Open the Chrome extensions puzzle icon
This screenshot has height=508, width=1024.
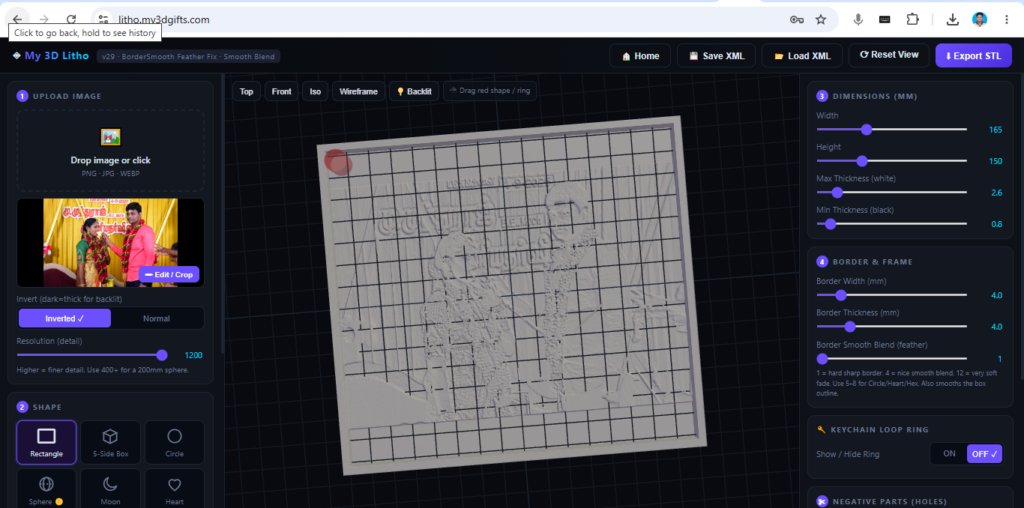click(x=912, y=20)
